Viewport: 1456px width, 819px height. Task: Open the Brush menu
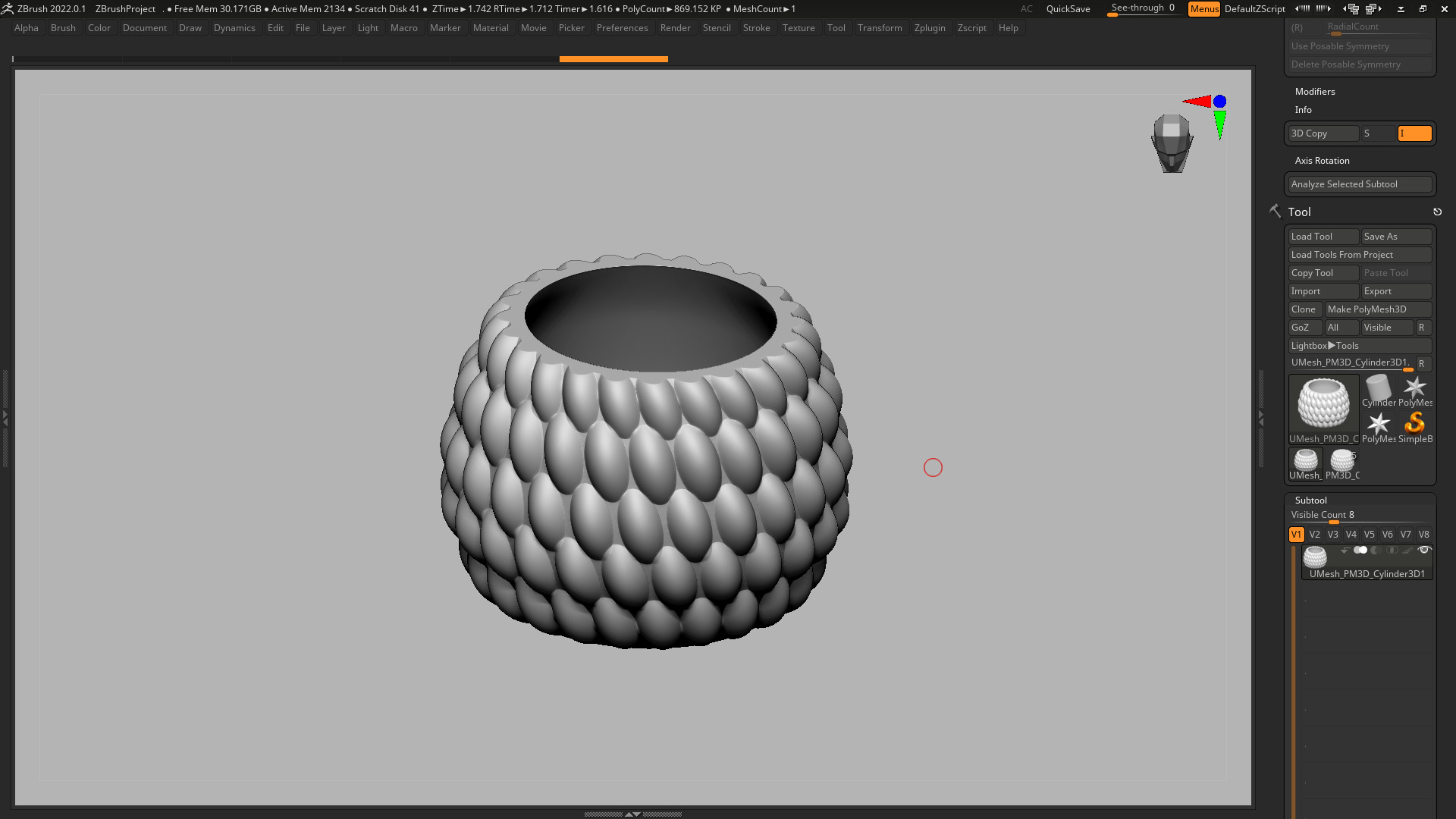click(63, 28)
